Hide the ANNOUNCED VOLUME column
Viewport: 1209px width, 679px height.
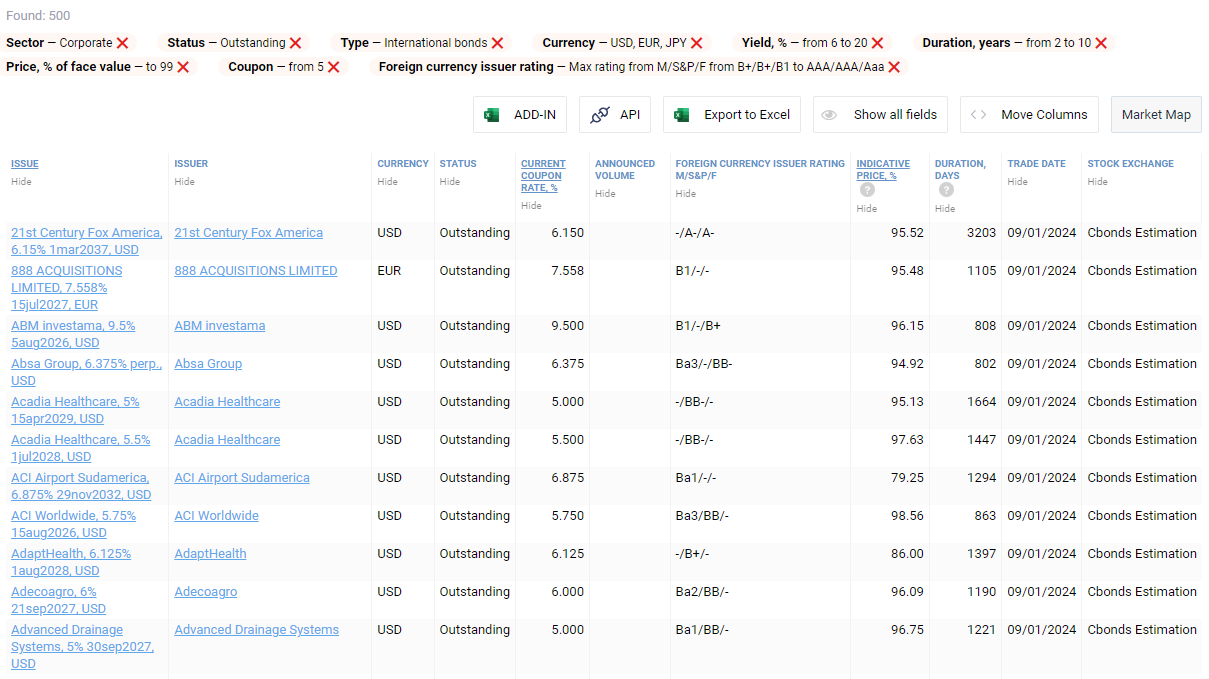tap(605, 193)
